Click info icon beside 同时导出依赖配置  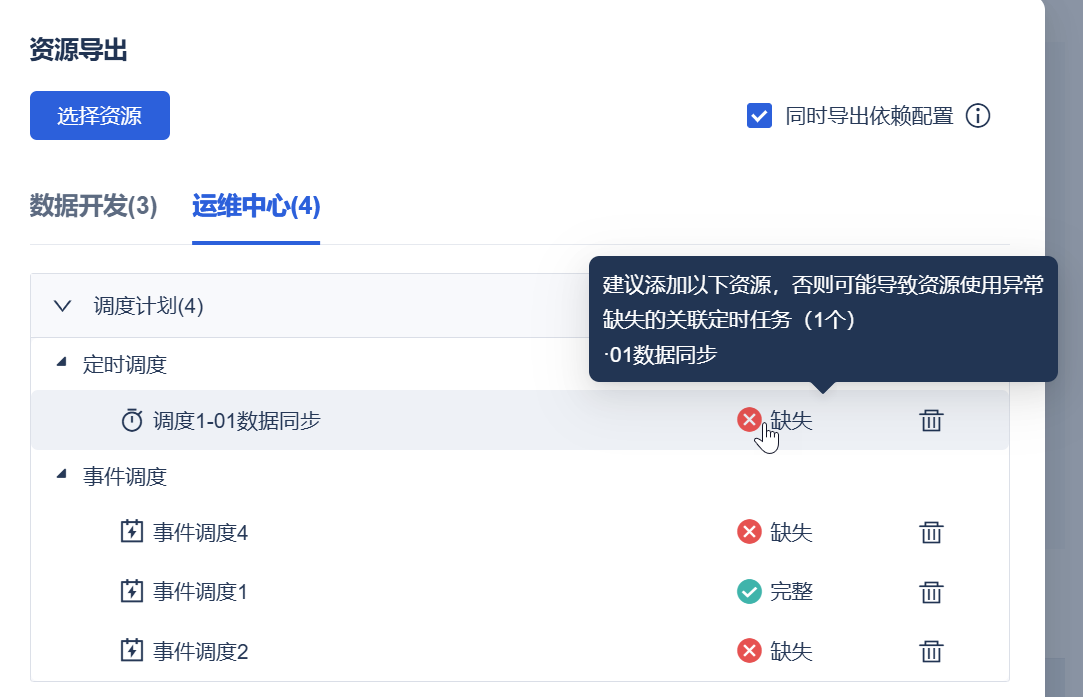coord(978,116)
